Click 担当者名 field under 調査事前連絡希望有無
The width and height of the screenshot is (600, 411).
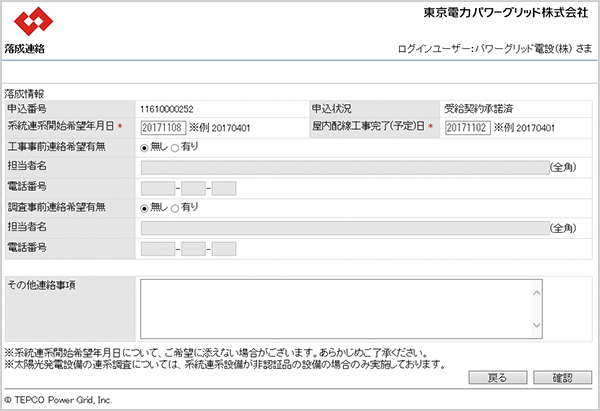(x=345, y=228)
